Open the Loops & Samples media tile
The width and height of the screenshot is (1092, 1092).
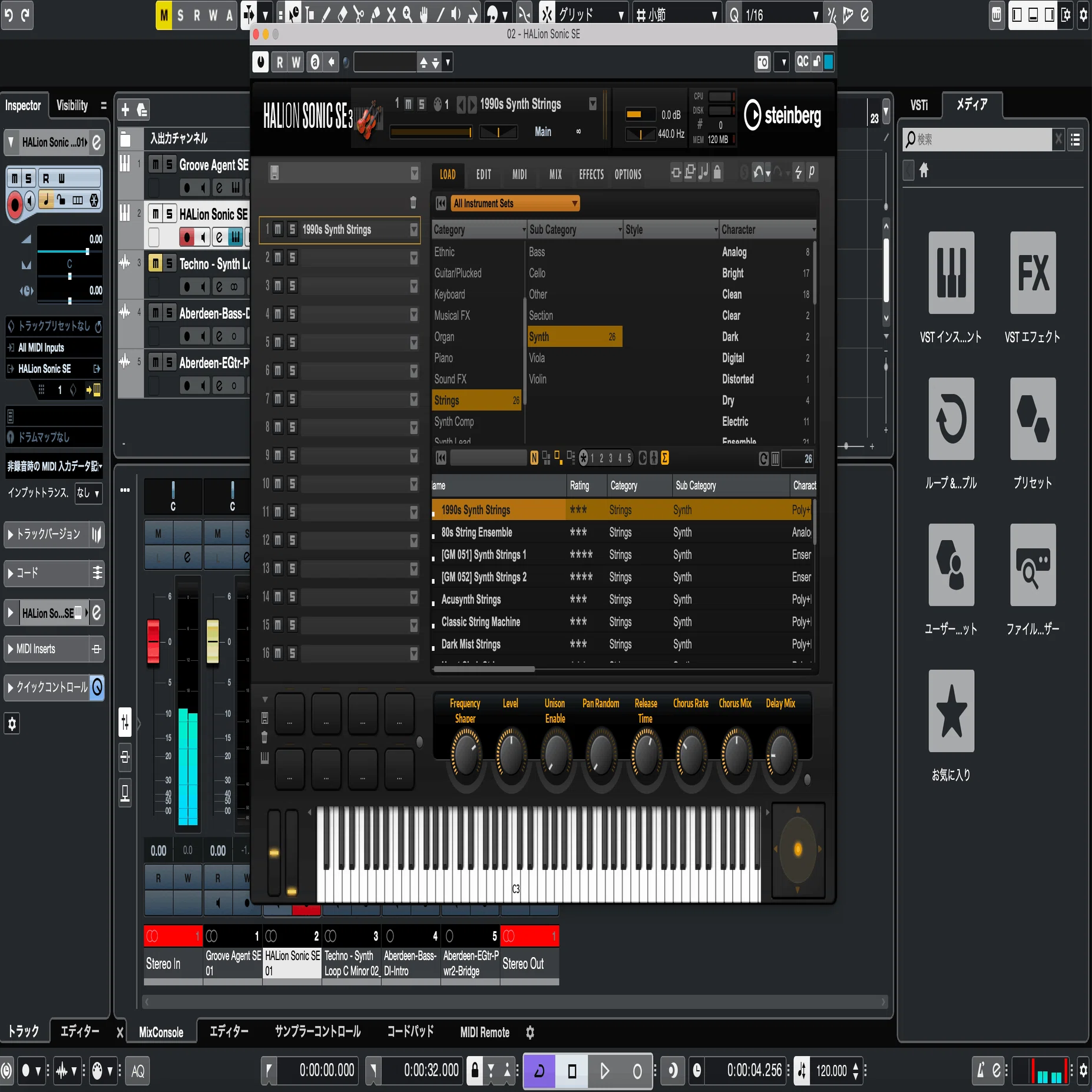click(x=951, y=419)
